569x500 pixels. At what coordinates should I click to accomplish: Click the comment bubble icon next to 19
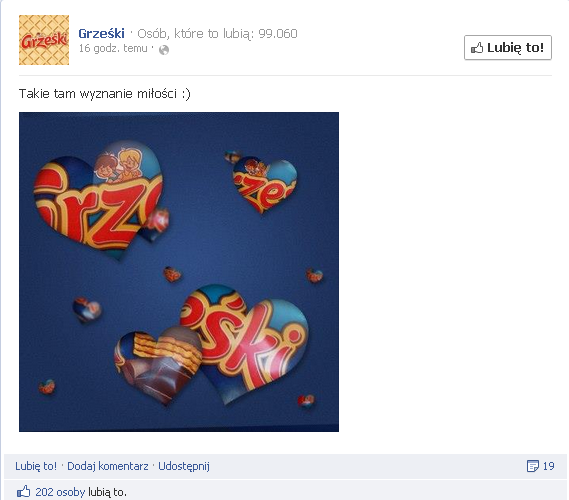pos(533,466)
